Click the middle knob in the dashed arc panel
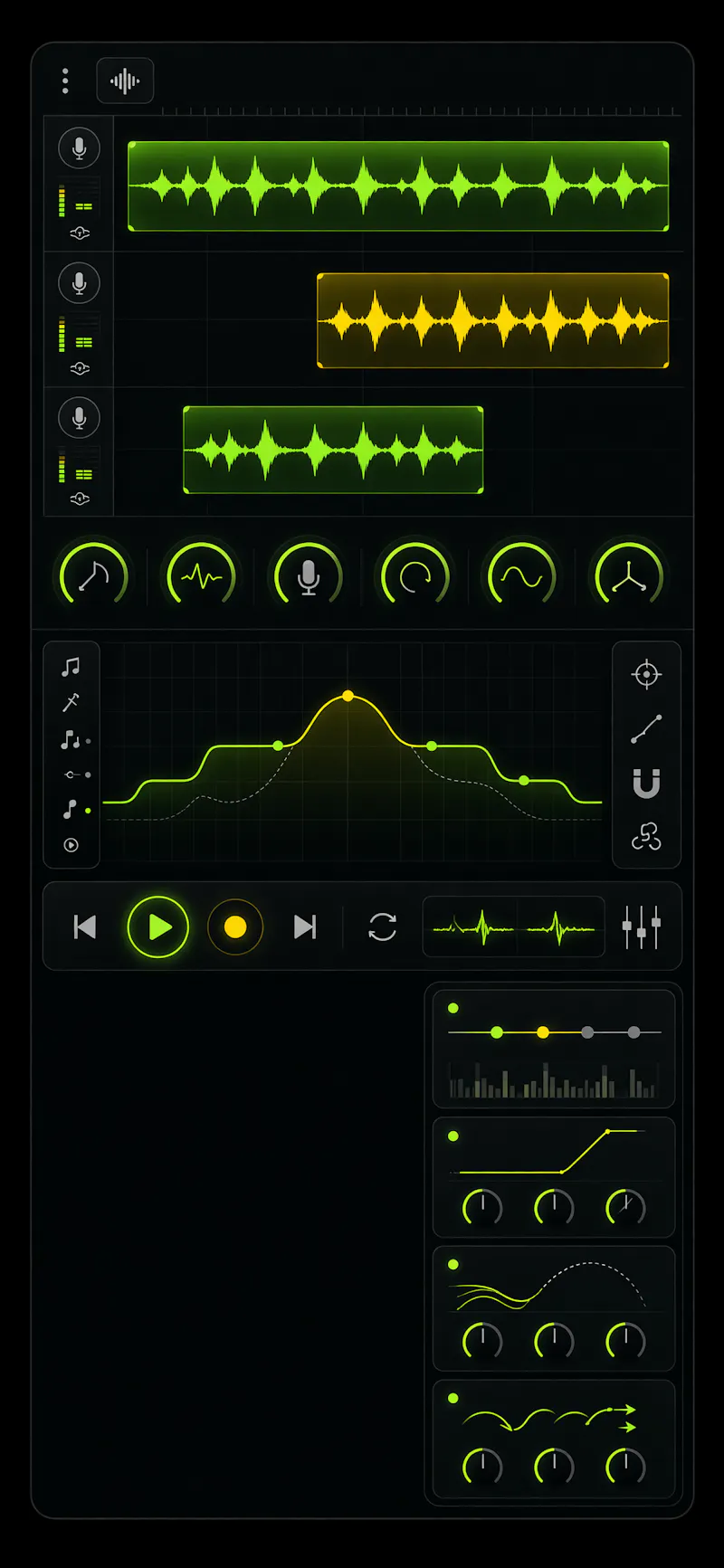Image resolution: width=724 pixels, height=1568 pixels. tap(554, 1340)
